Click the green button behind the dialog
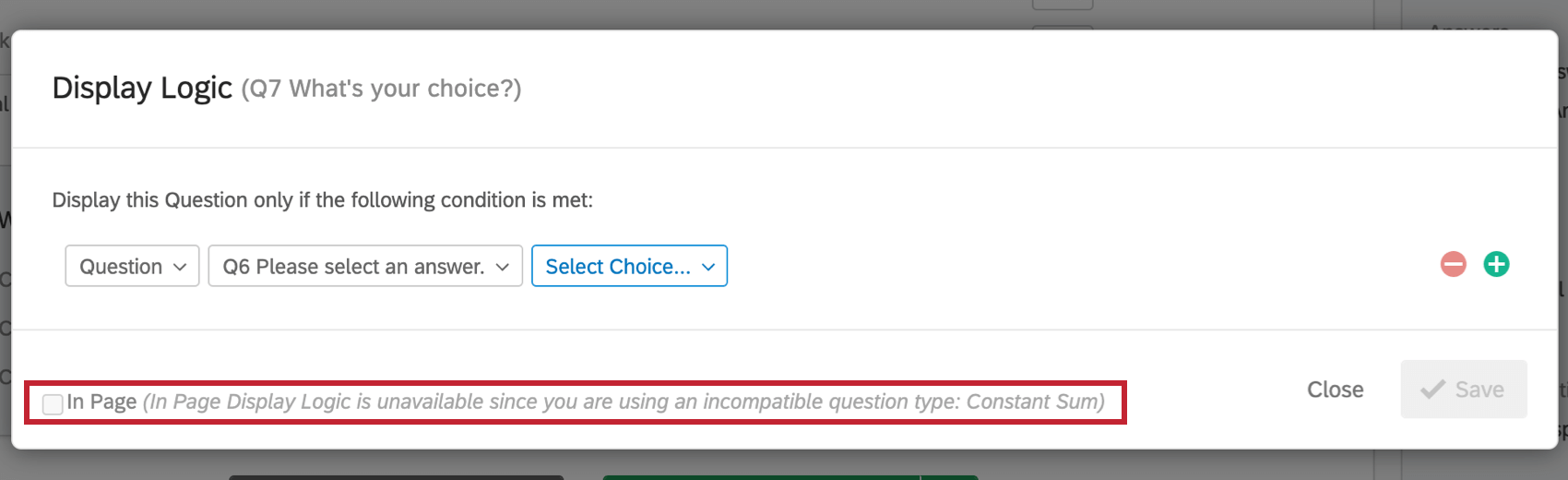 [x=790, y=477]
